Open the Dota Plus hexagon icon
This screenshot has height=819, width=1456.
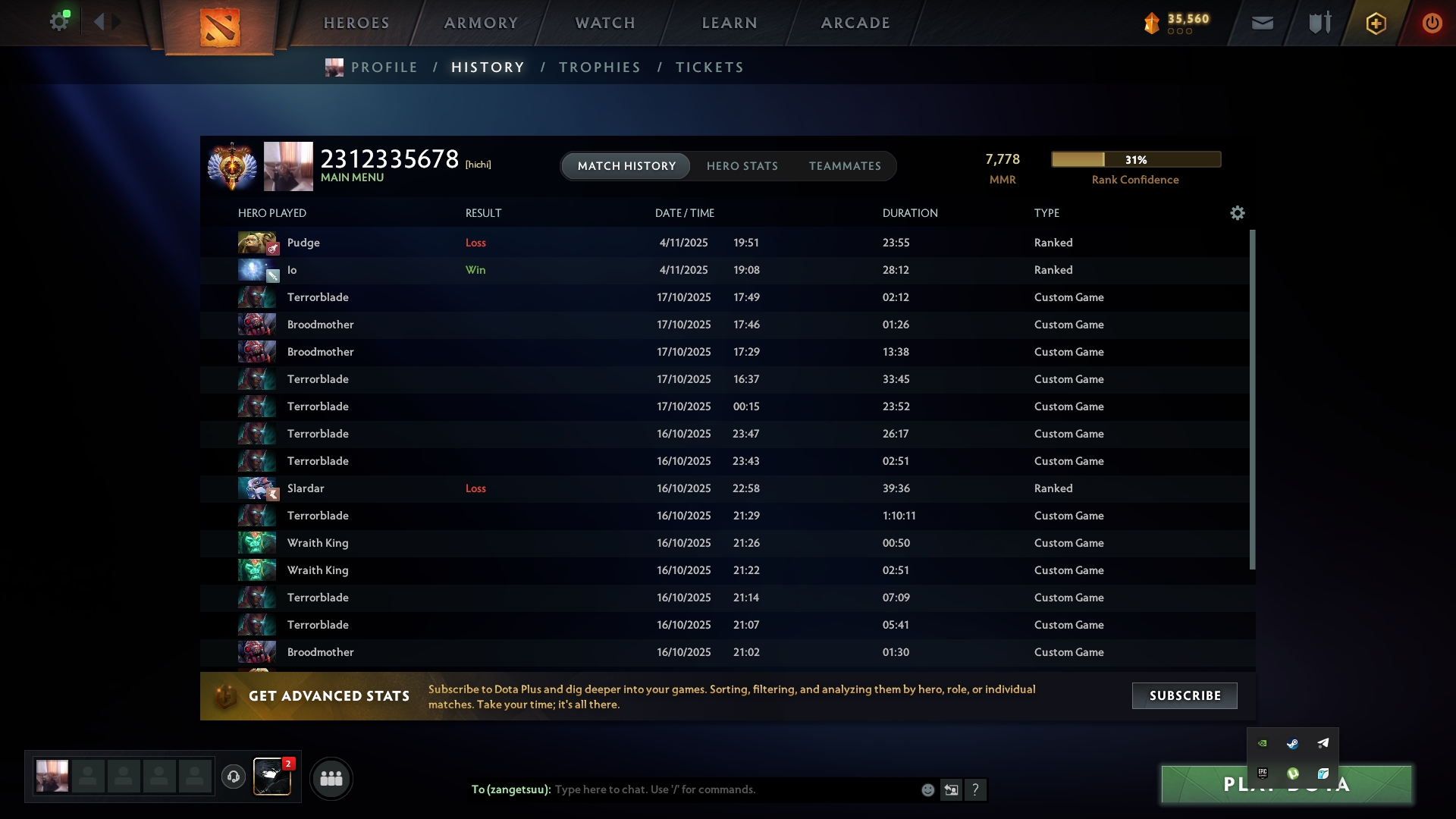pos(1376,24)
